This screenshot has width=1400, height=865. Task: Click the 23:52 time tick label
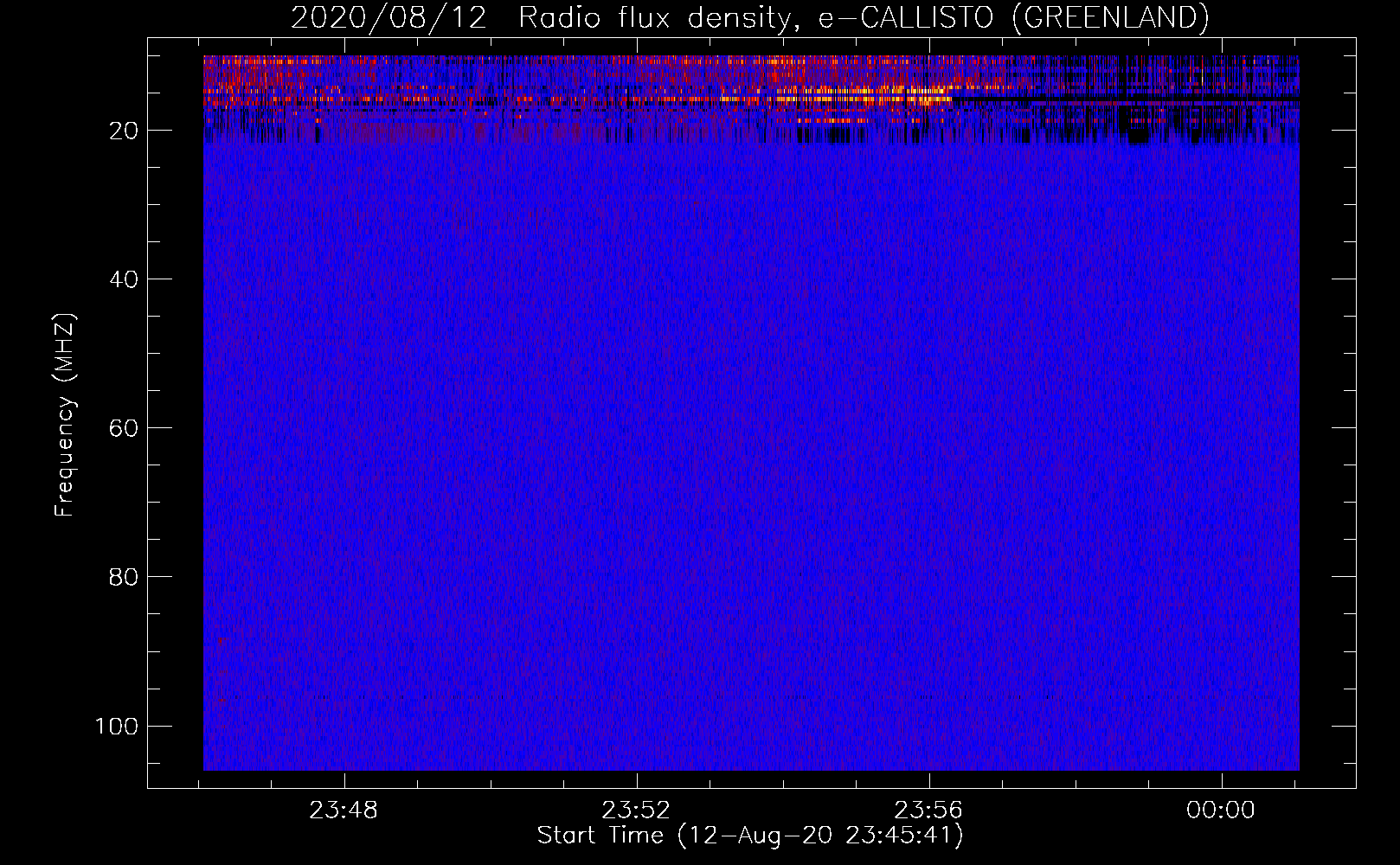pyautogui.click(x=637, y=811)
